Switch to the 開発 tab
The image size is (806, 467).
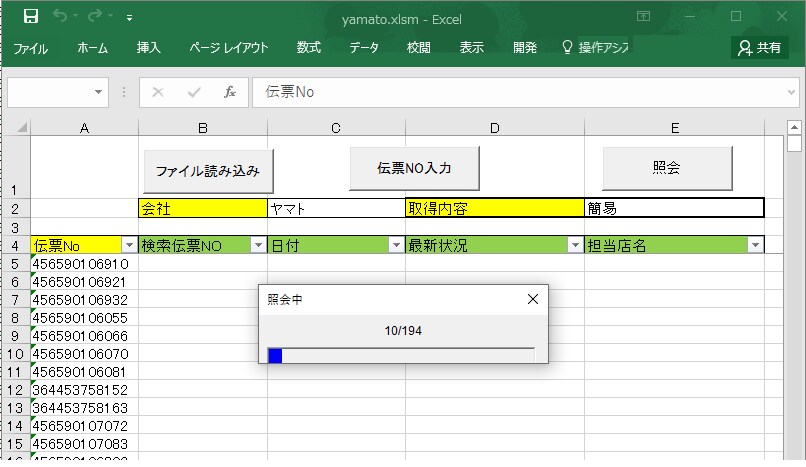[x=525, y=48]
